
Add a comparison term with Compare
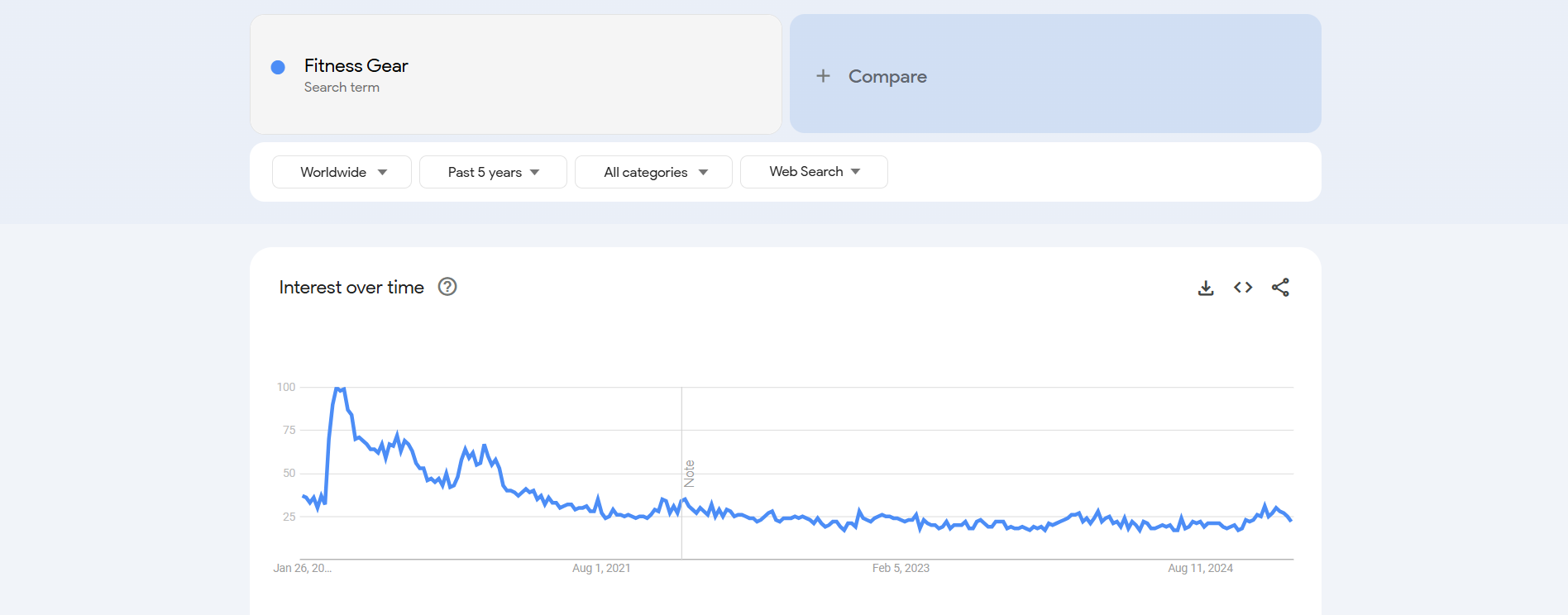[x=887, y=76]
